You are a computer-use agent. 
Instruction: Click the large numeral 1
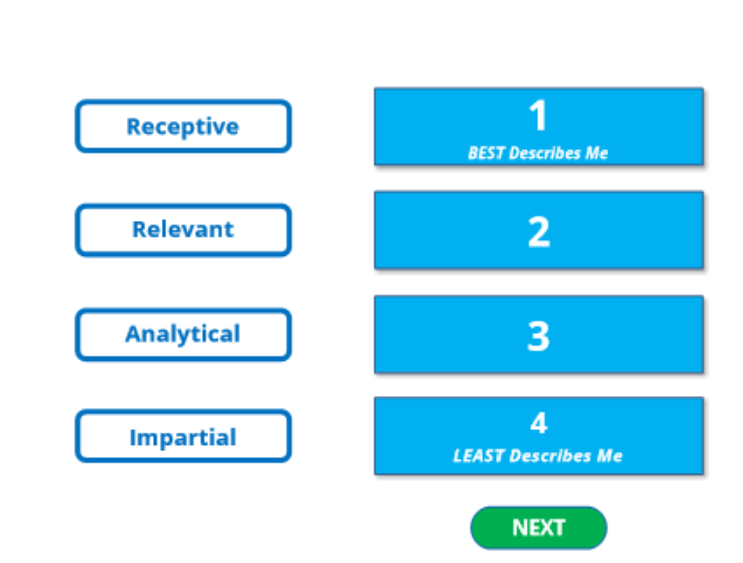pos(538,115)
